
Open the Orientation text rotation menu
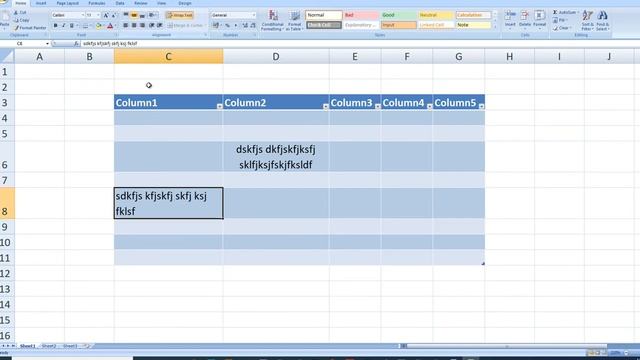point(153,15)
